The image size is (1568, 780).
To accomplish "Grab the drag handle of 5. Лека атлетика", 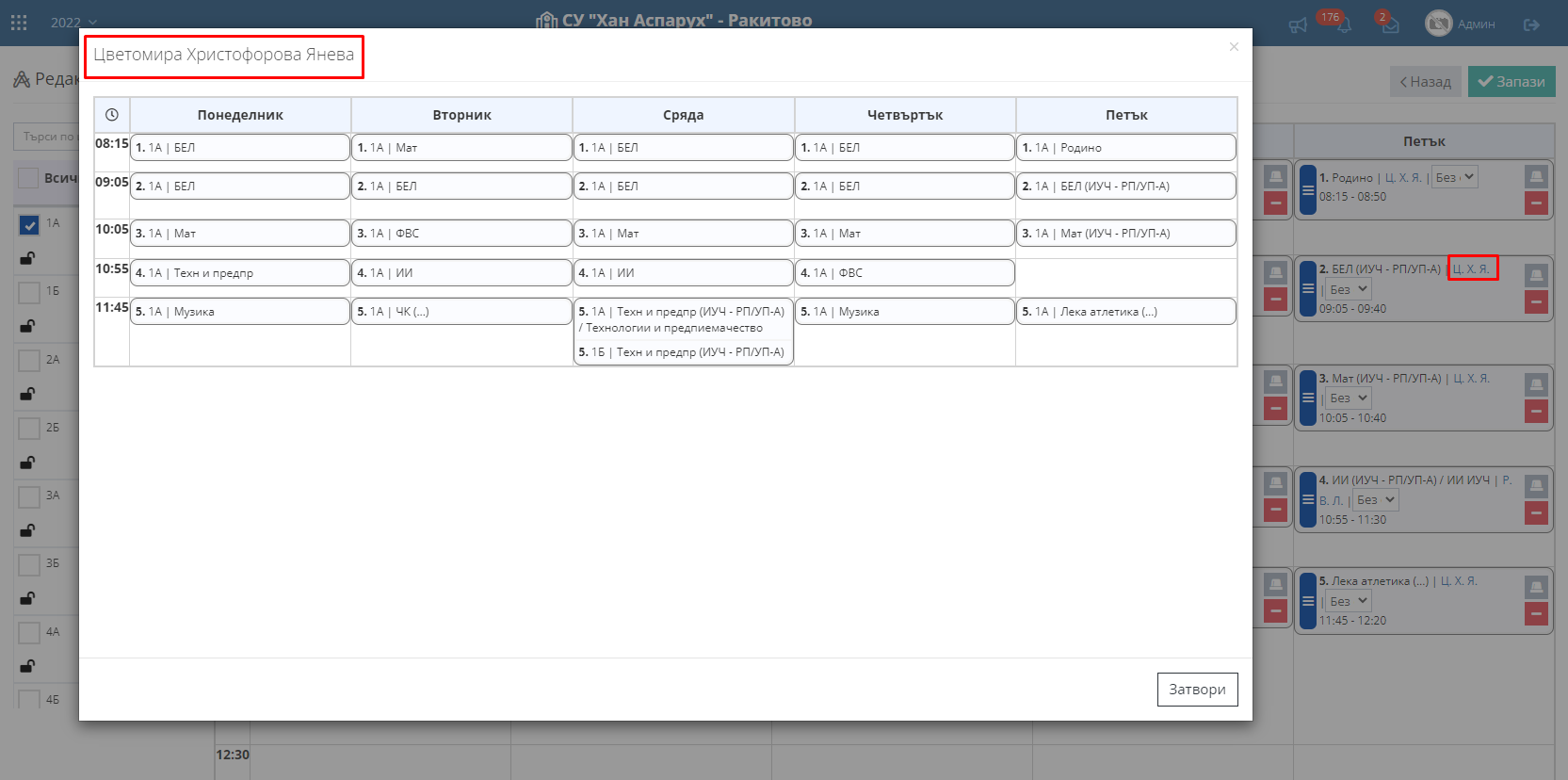I will (1308, 601).
